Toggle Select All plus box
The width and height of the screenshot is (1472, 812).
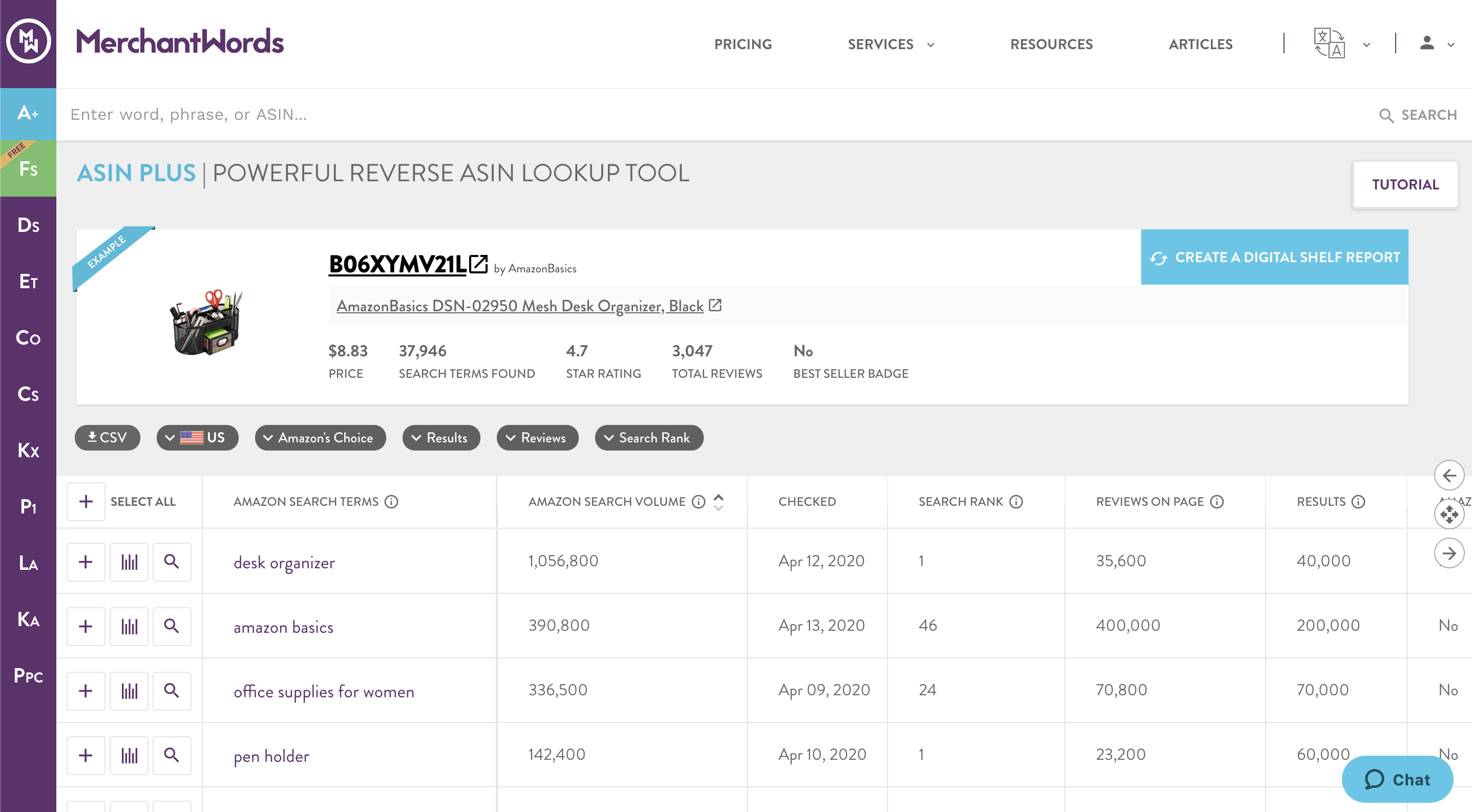86,501
